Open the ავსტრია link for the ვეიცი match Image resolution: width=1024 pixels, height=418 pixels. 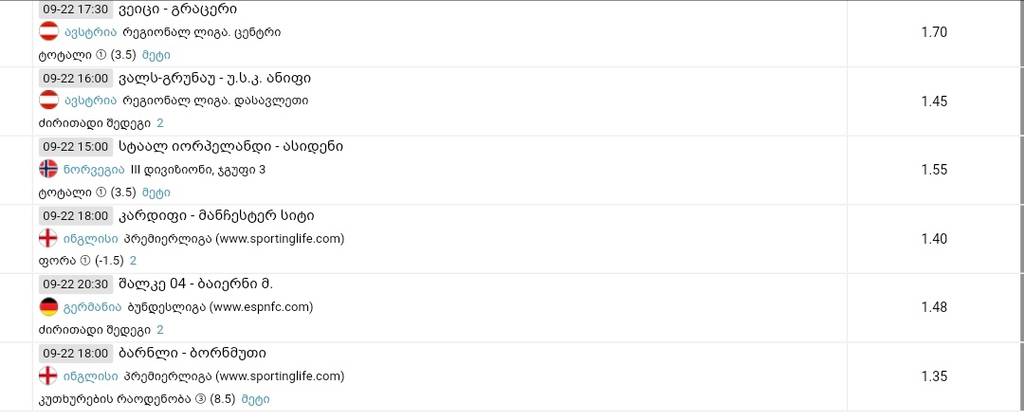click(89, 31)
